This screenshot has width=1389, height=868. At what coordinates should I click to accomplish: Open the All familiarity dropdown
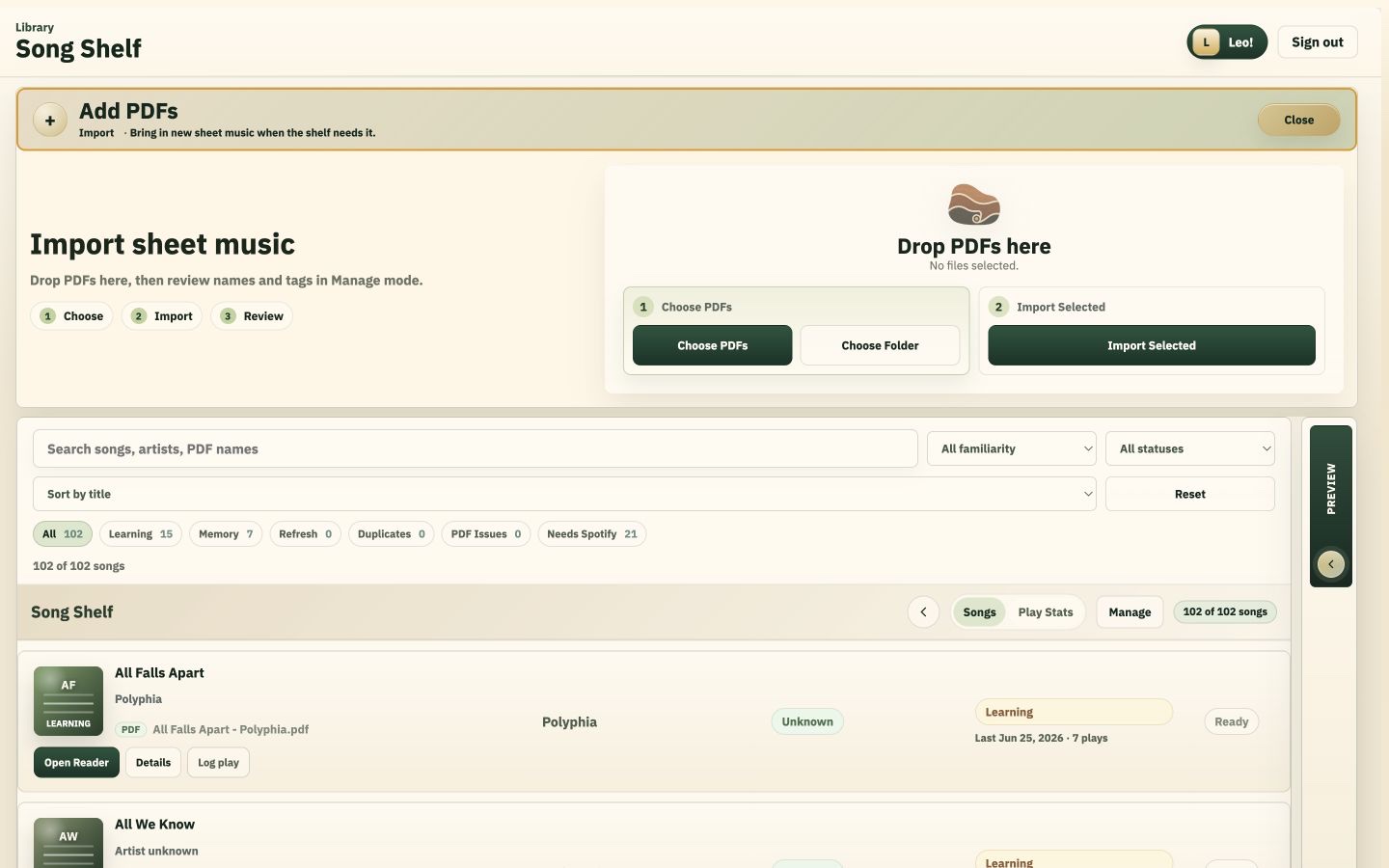pos(1012,448)
